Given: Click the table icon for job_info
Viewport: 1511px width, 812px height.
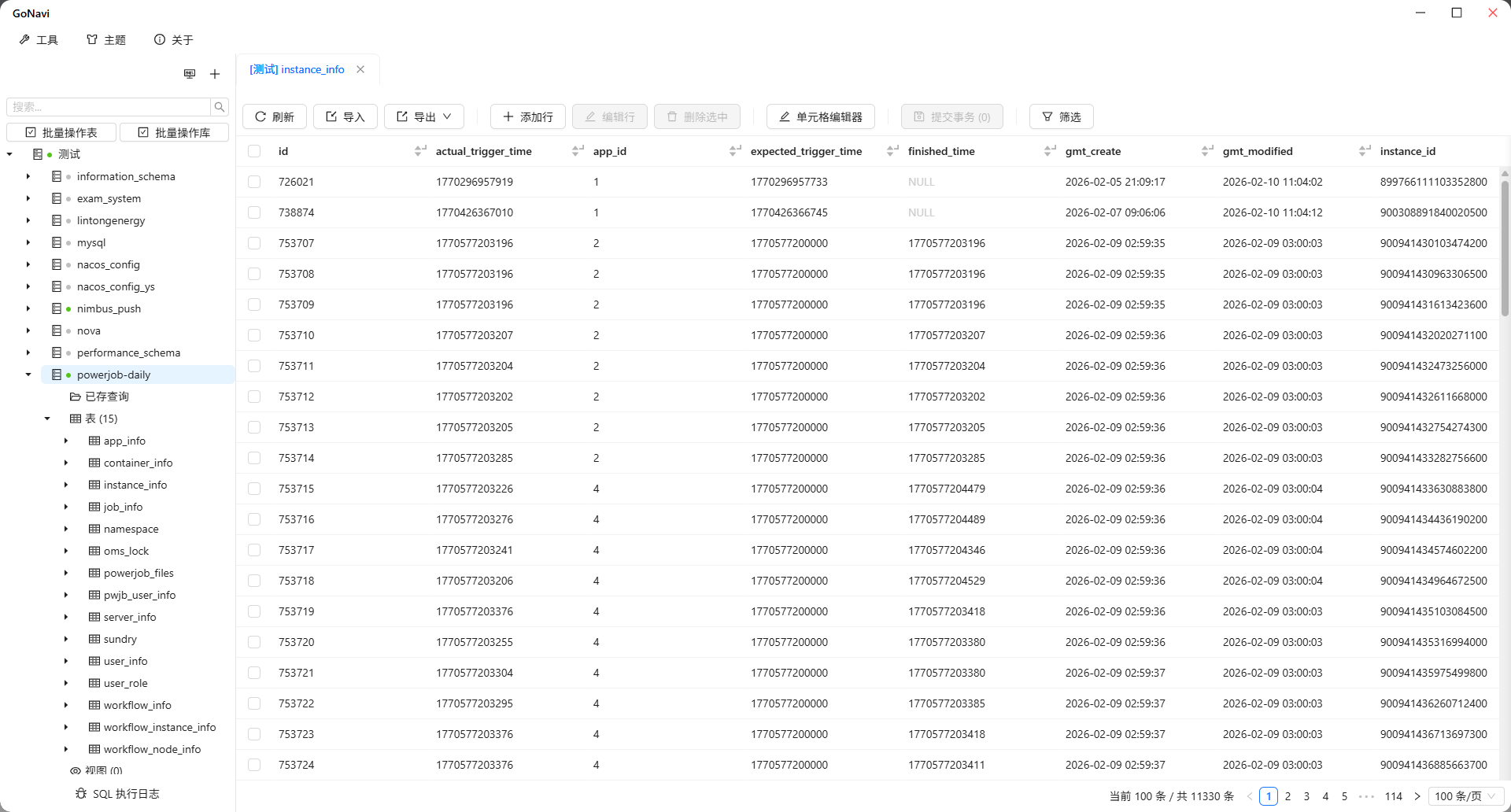Looking at the screenshot, I should (x=94, y=507).
